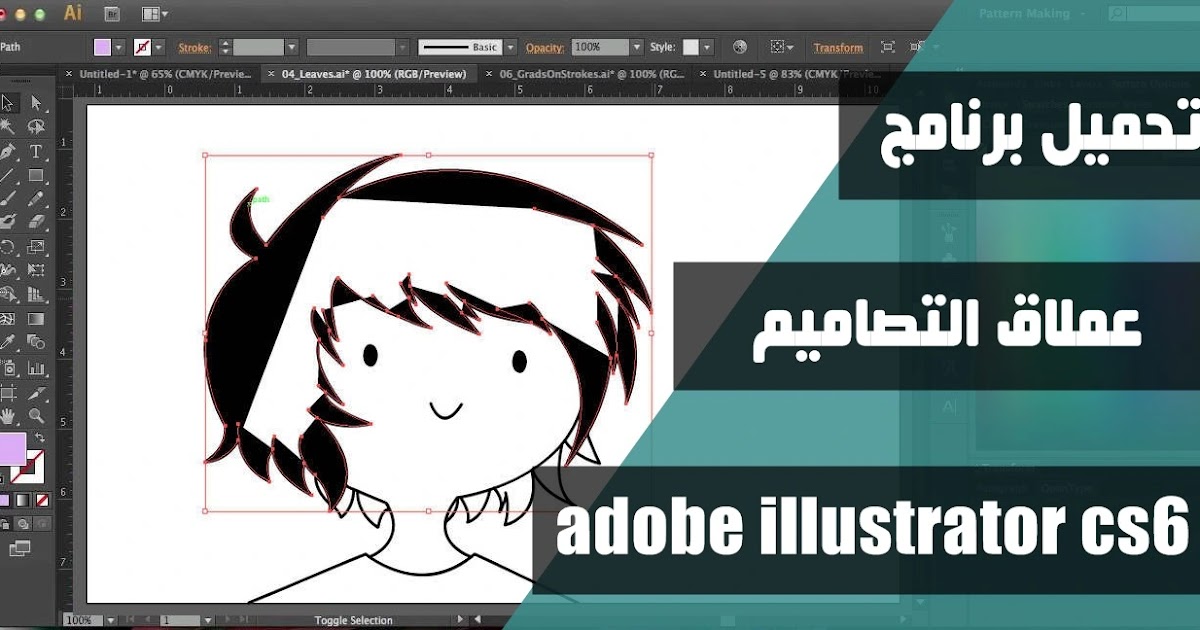This screenshot has width=1200, height=630.
Task: Pick the Lasso tool
Action: click(36, 127)
